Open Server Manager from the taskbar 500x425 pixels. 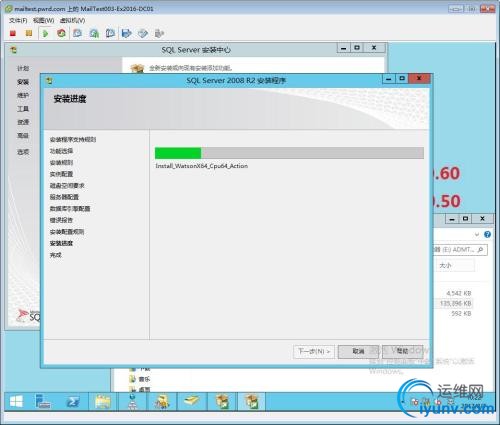[x=43, y=401]
